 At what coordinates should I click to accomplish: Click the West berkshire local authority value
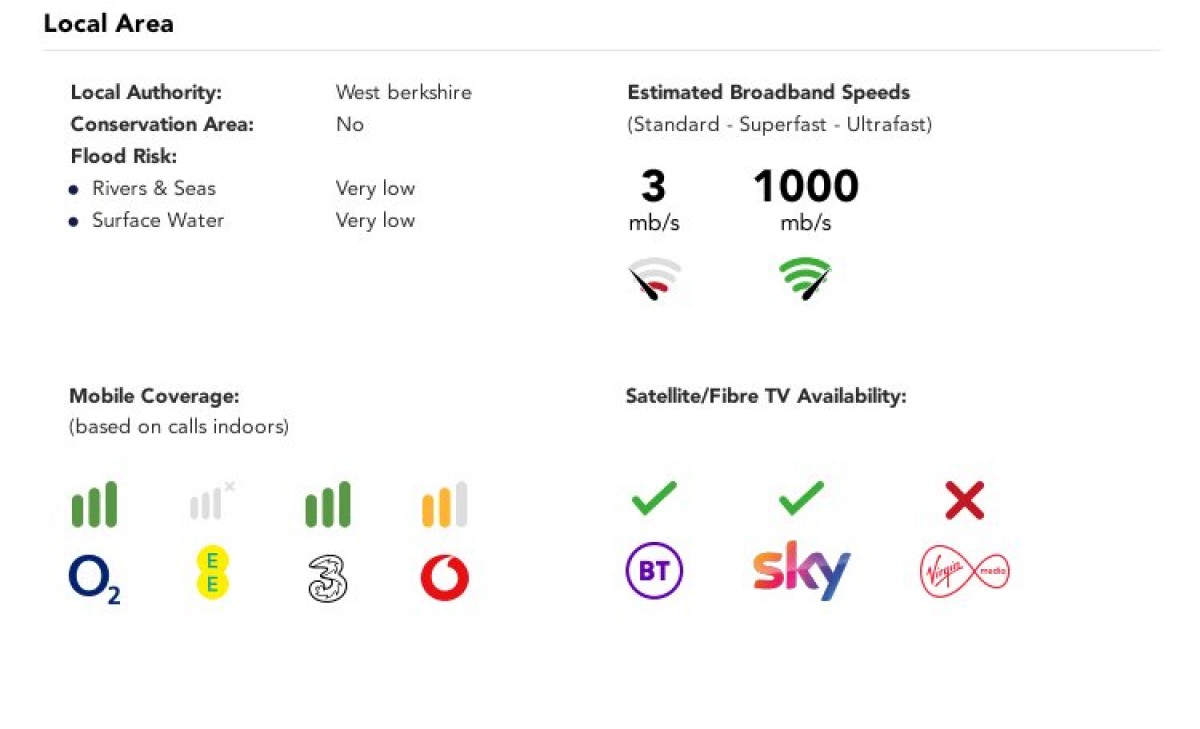(404, 92)
